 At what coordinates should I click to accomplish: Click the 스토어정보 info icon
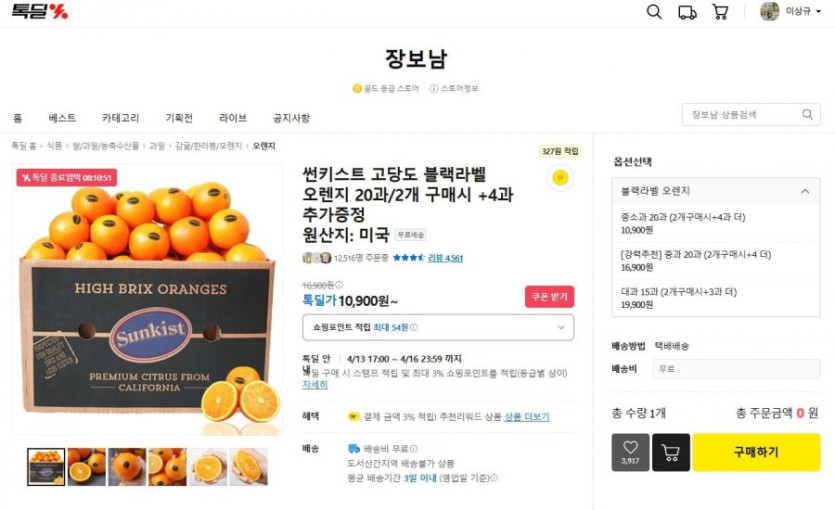(x=433, y=88)
